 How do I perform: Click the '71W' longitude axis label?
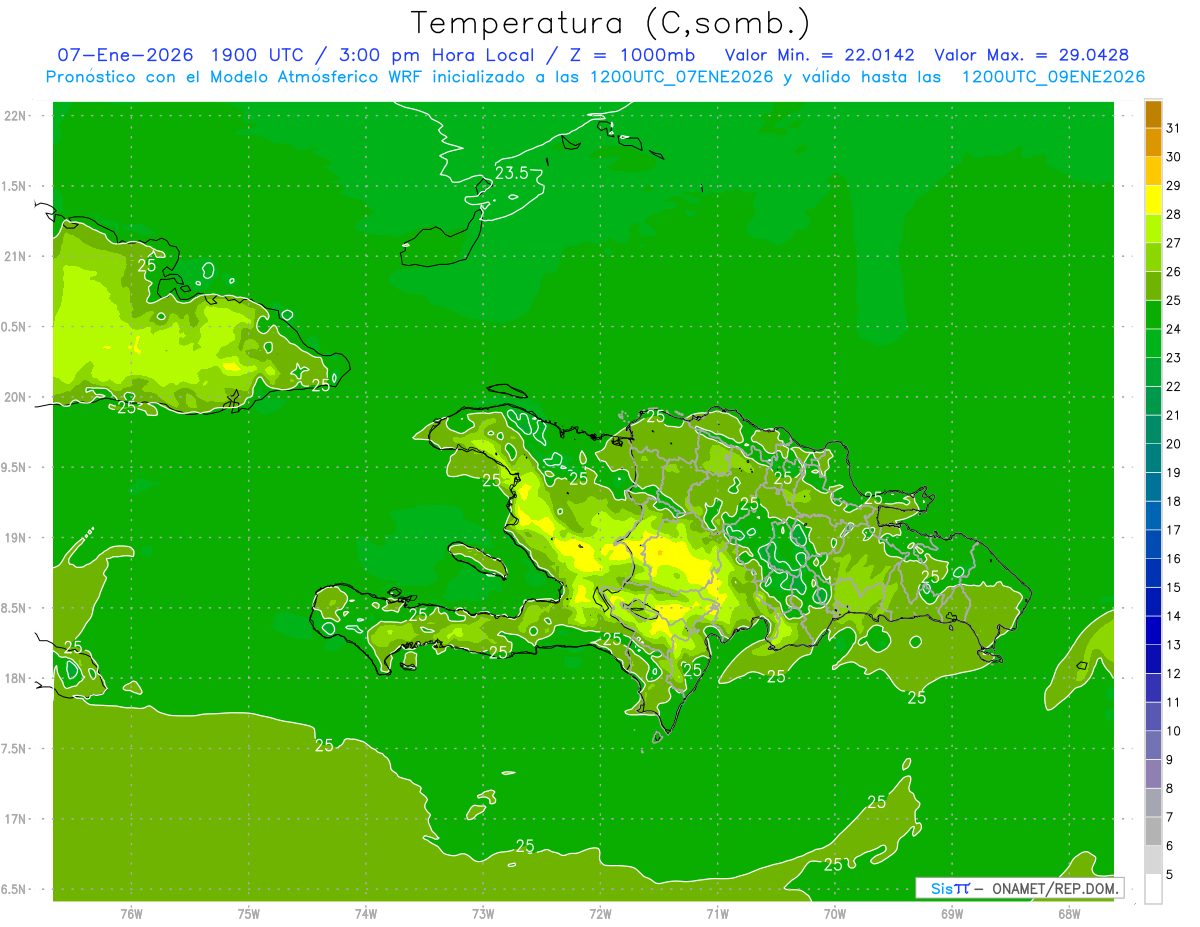[x=717, y=913]
